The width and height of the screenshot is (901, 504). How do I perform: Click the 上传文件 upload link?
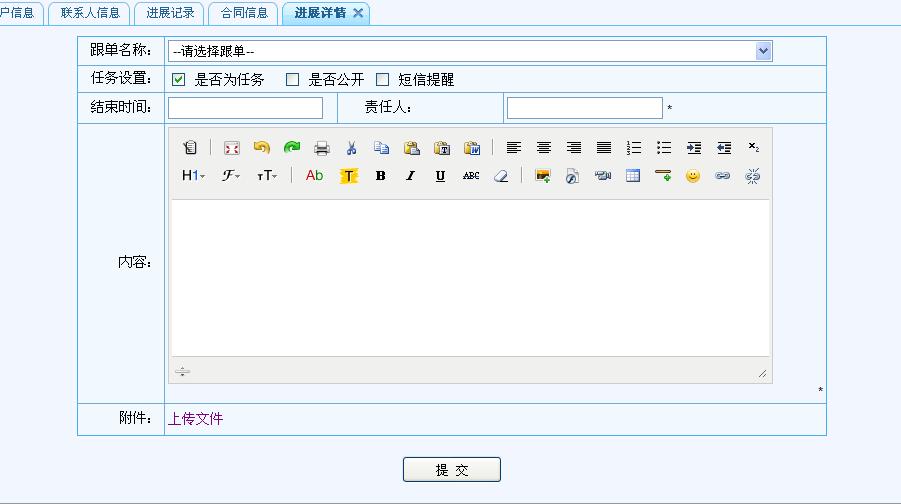195,419
